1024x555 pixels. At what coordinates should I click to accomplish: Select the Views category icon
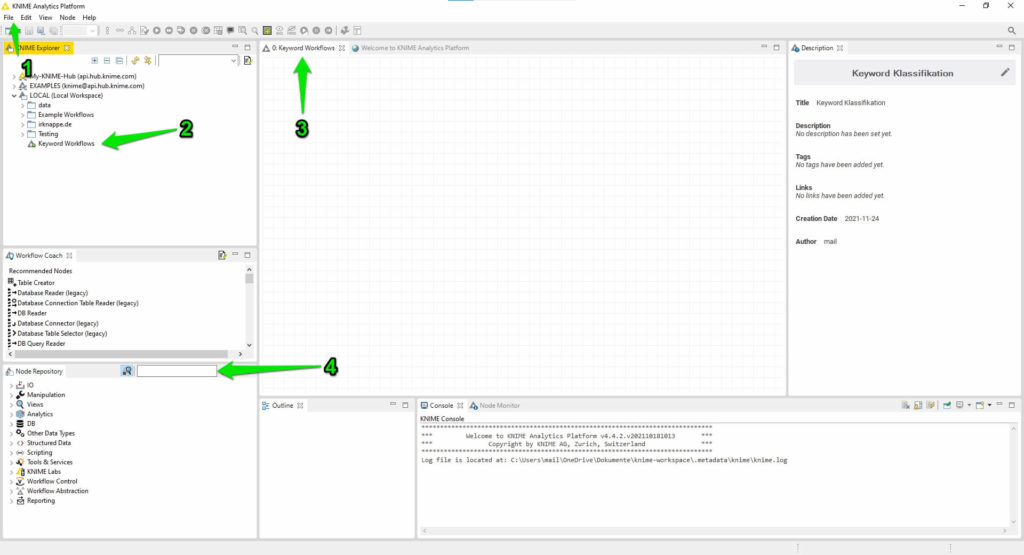[20, 405]
